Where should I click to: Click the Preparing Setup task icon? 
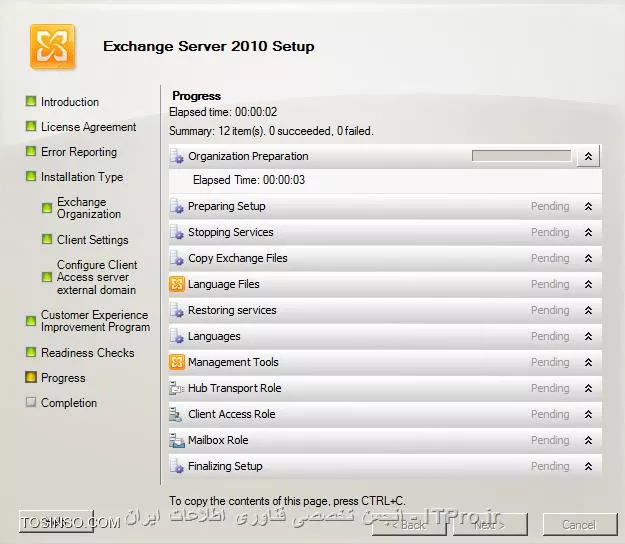[177, 206]
